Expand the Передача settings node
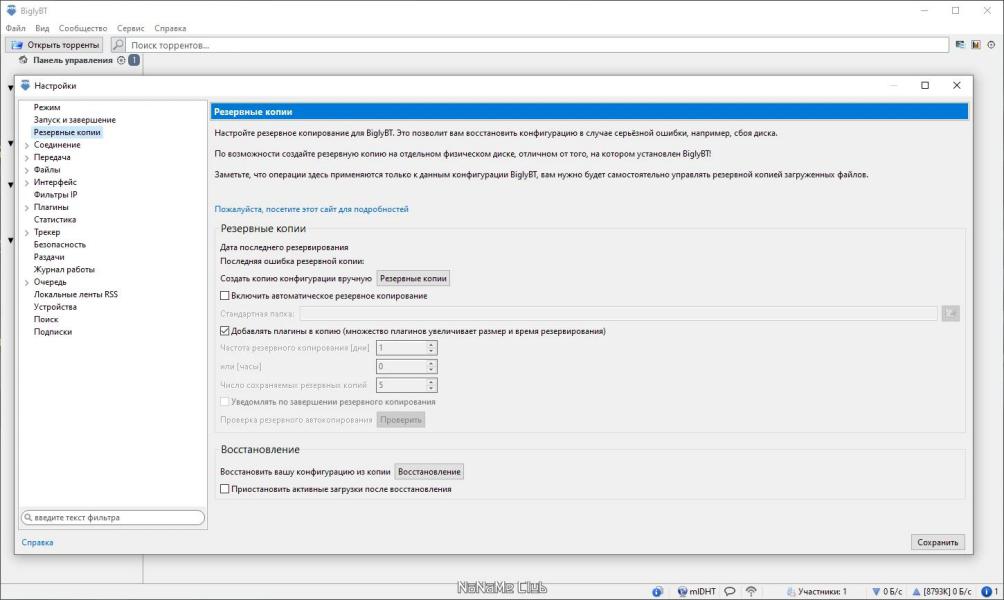1004x600 pixels. point(27,158)
